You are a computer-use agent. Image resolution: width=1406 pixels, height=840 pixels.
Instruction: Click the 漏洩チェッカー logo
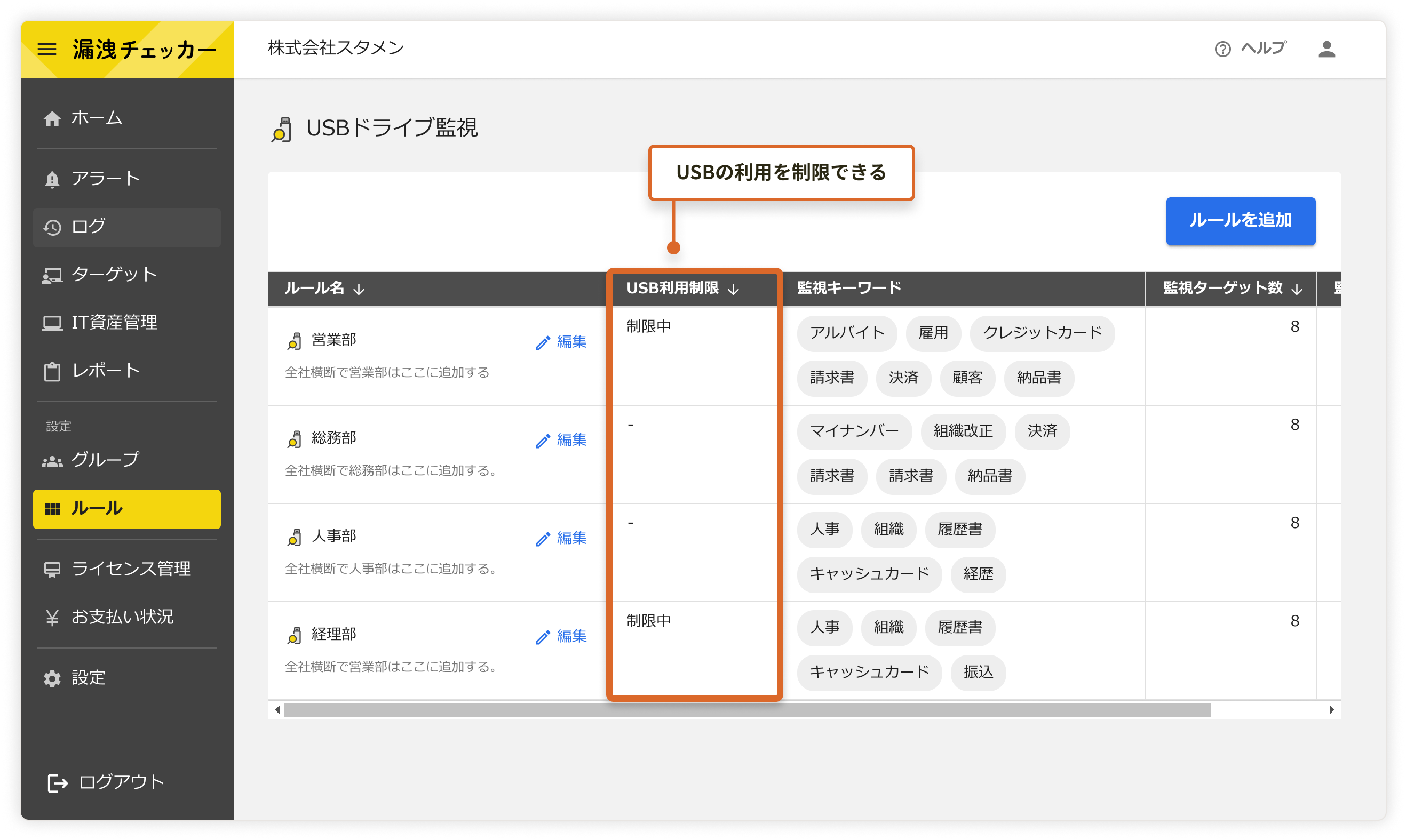pyautogui.click(x=145, y=50)
